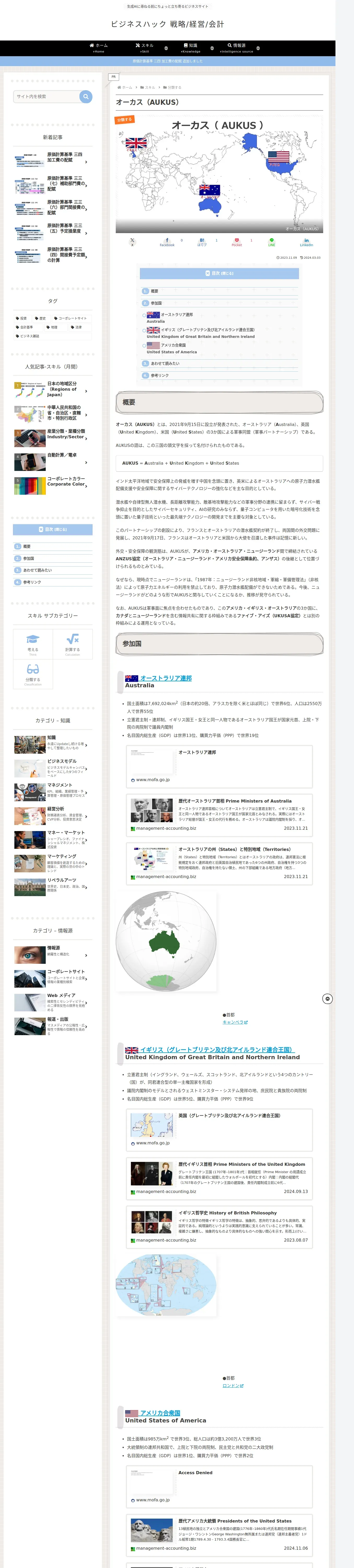The height and width of the screenshot is (1568, 354).
Task: Share the article on Facebook
Action: [x=167, y=242]
